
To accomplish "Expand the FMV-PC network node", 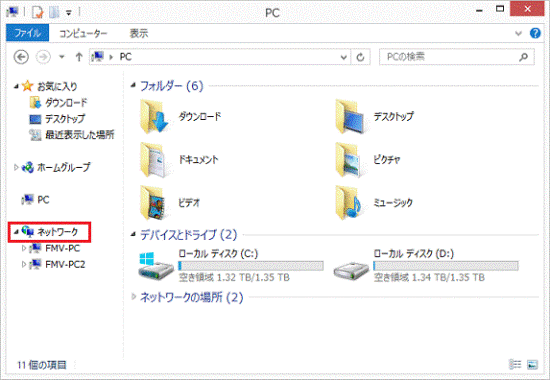I will point(24,248).
